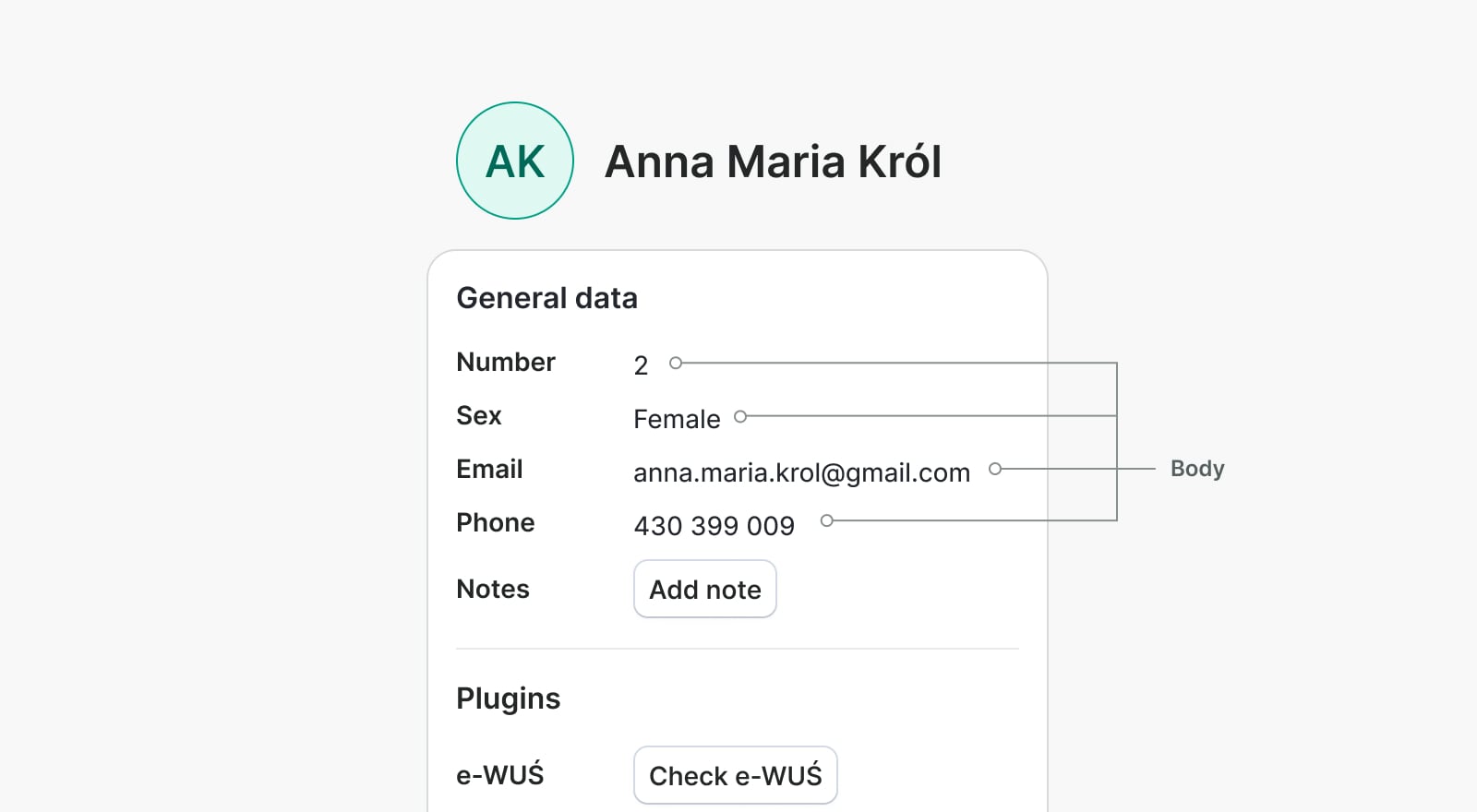Click the annotation dot next to Female
Screen dimensions: 1477x812
click(740, 416)
